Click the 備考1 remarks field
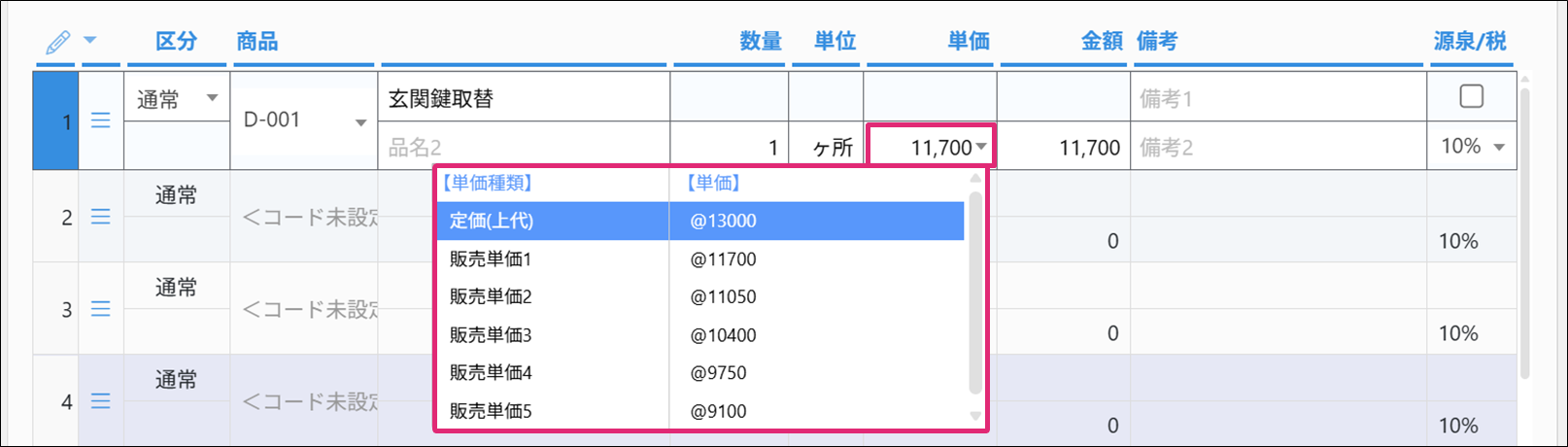This screenshot has width=1568, height=447. coord(1278,98)
